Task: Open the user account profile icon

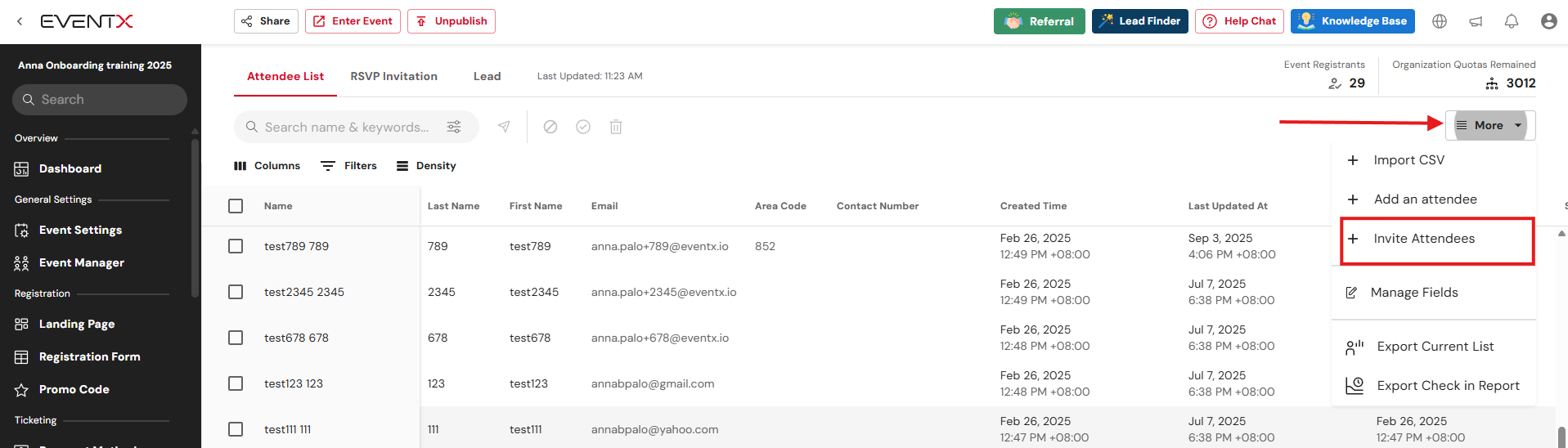Action: tap(1548, 21)
